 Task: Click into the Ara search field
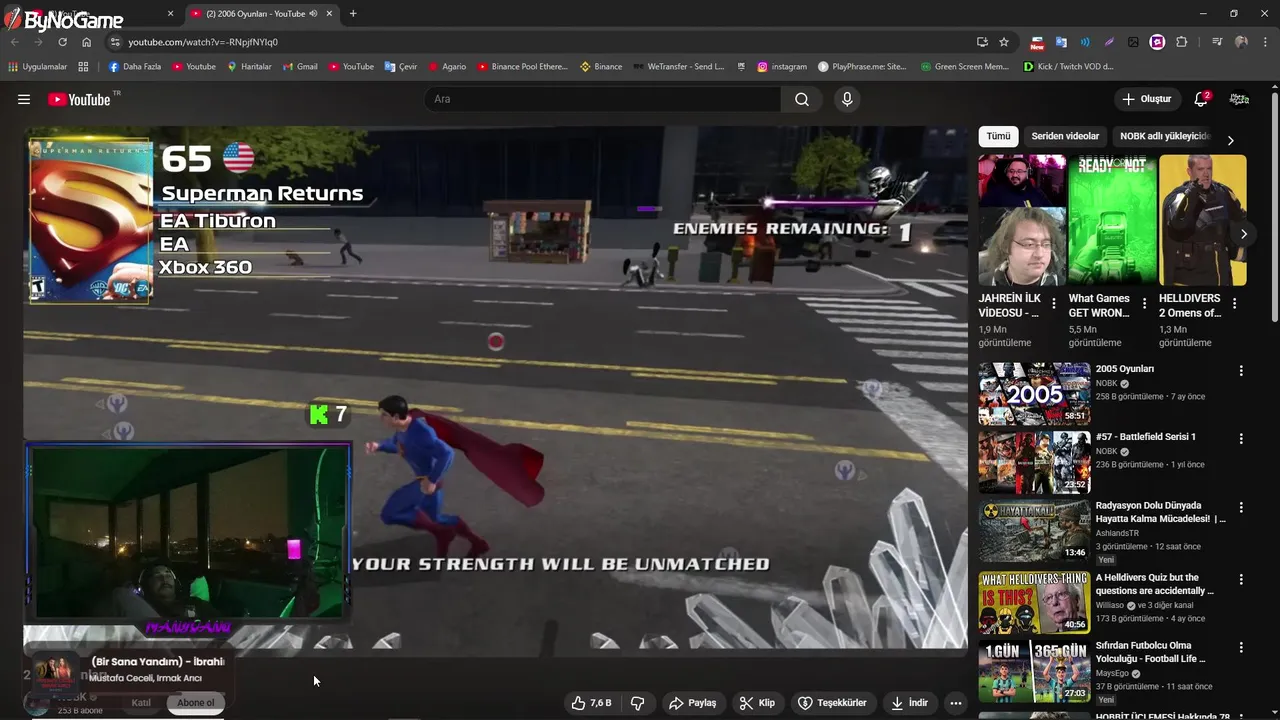pos(603,99)
